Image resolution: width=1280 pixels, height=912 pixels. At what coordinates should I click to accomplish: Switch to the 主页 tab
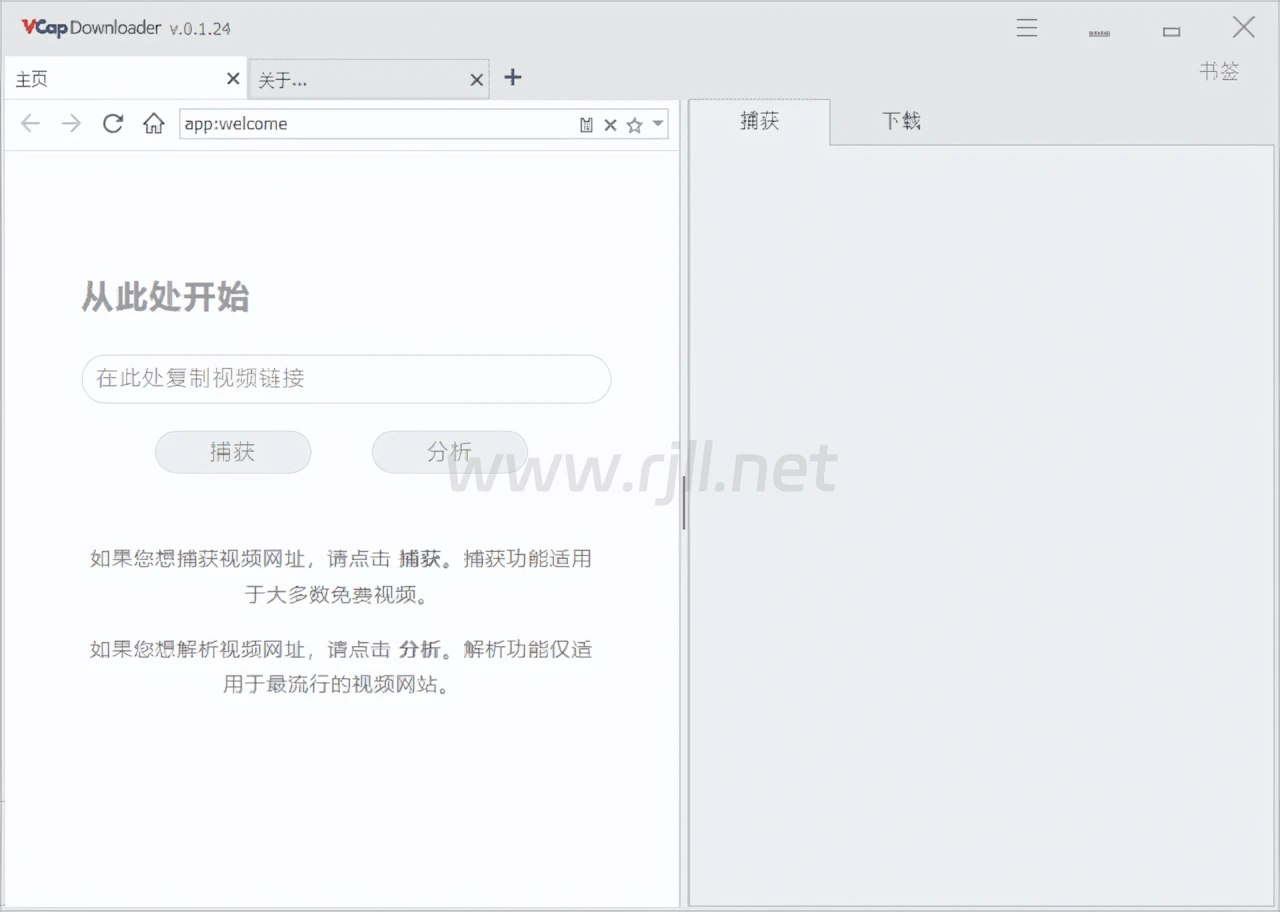(110, 79)
